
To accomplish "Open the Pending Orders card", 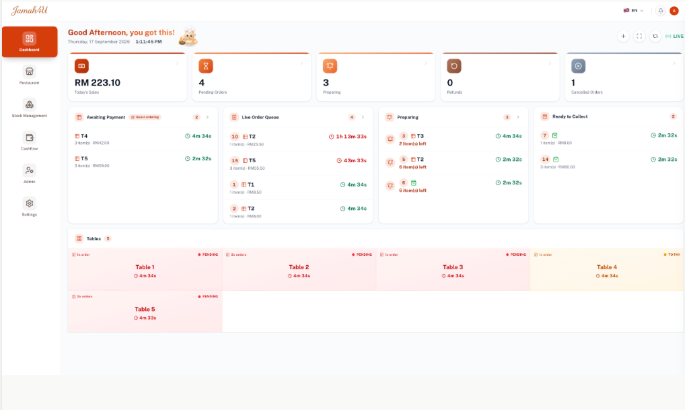I will 252,77.
